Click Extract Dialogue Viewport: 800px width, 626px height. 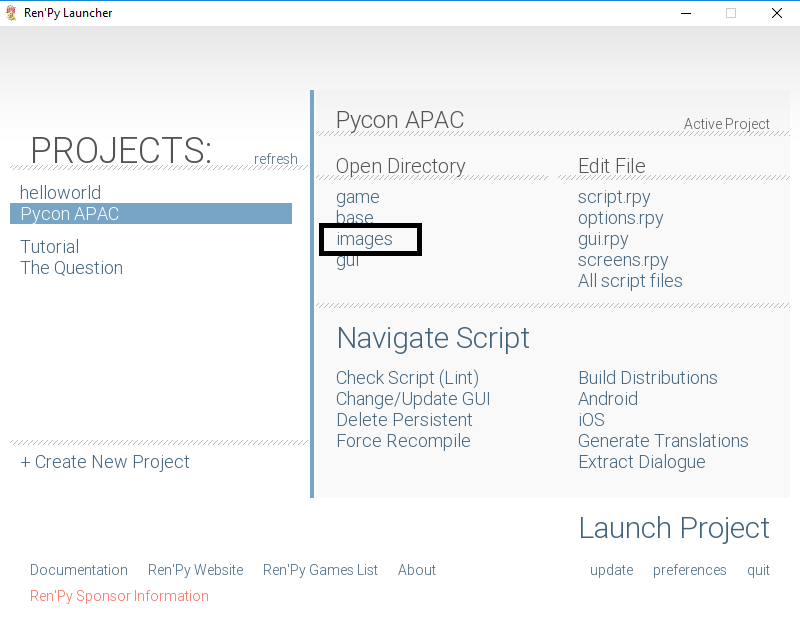click(x=641, y=462)
